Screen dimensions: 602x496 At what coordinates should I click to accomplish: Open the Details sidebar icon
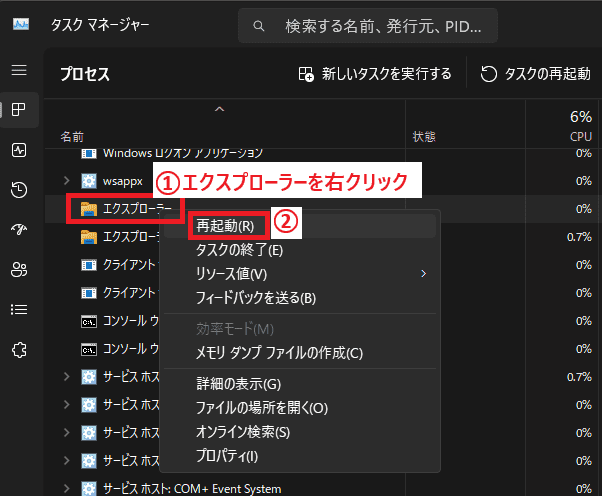click(x=19, y=310)
